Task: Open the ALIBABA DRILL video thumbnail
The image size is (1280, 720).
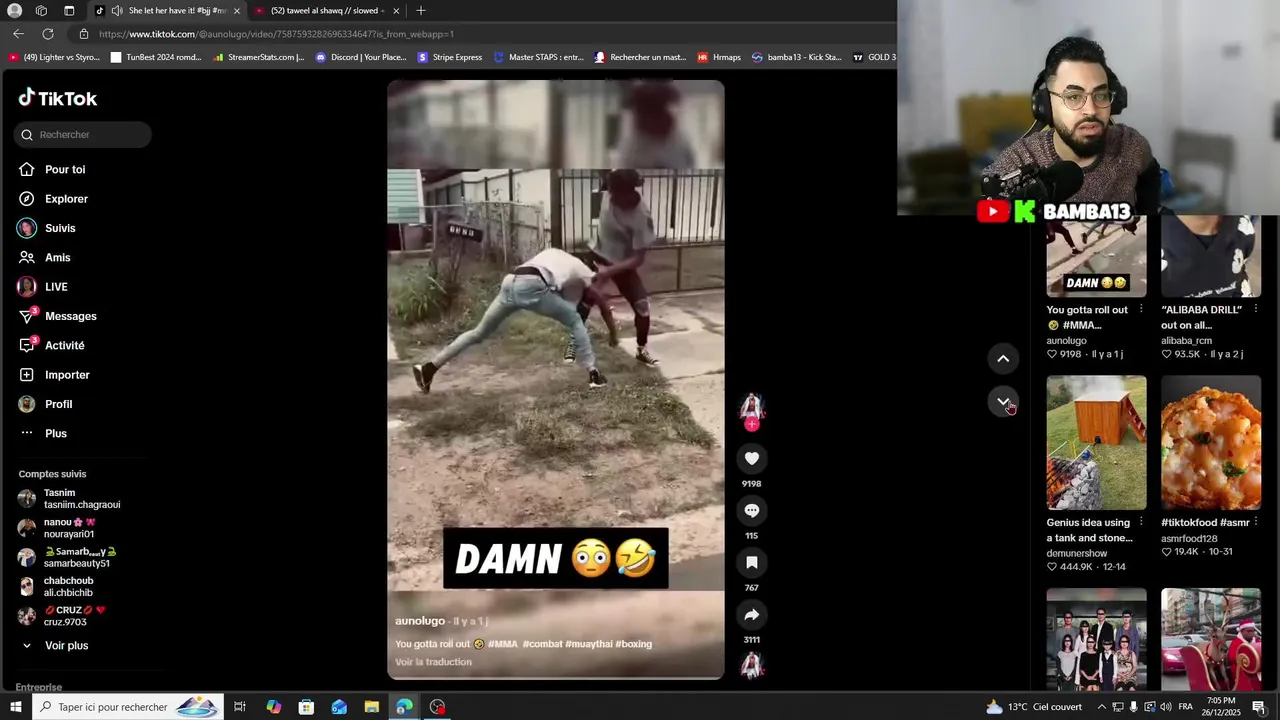Action: pyautogui.click(x=1211, y=257)
